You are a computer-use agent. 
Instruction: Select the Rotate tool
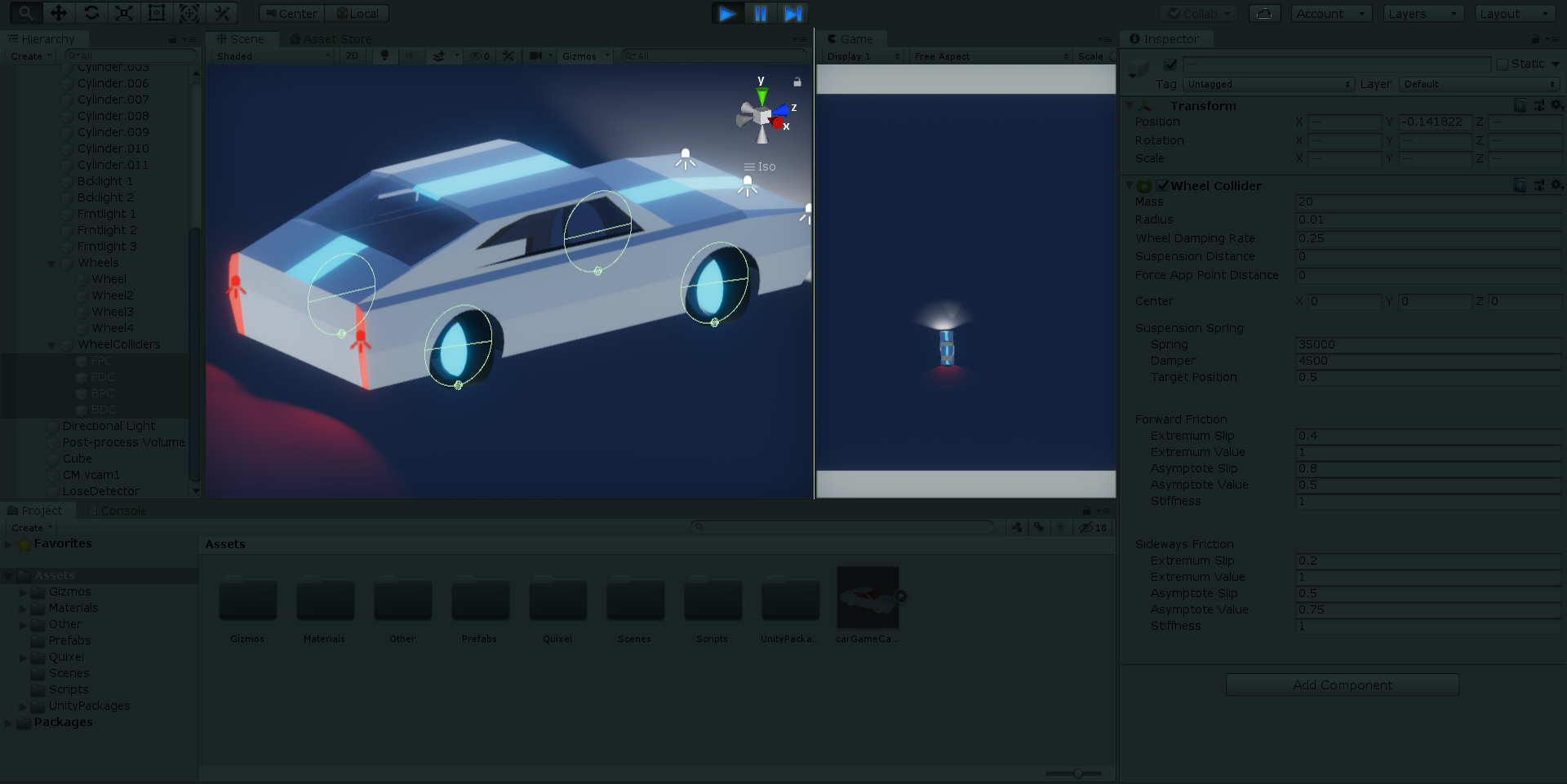pyautogui.click(x=91, y=13)
